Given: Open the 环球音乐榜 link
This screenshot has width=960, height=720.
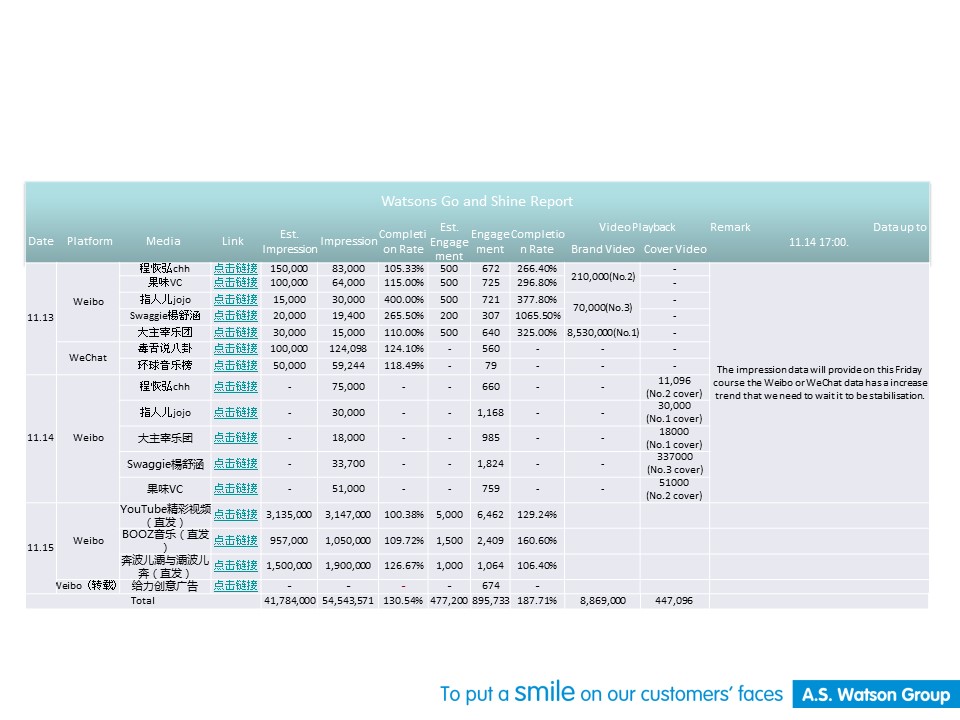Looking at the screenshot, I should [x=235, y=365].
